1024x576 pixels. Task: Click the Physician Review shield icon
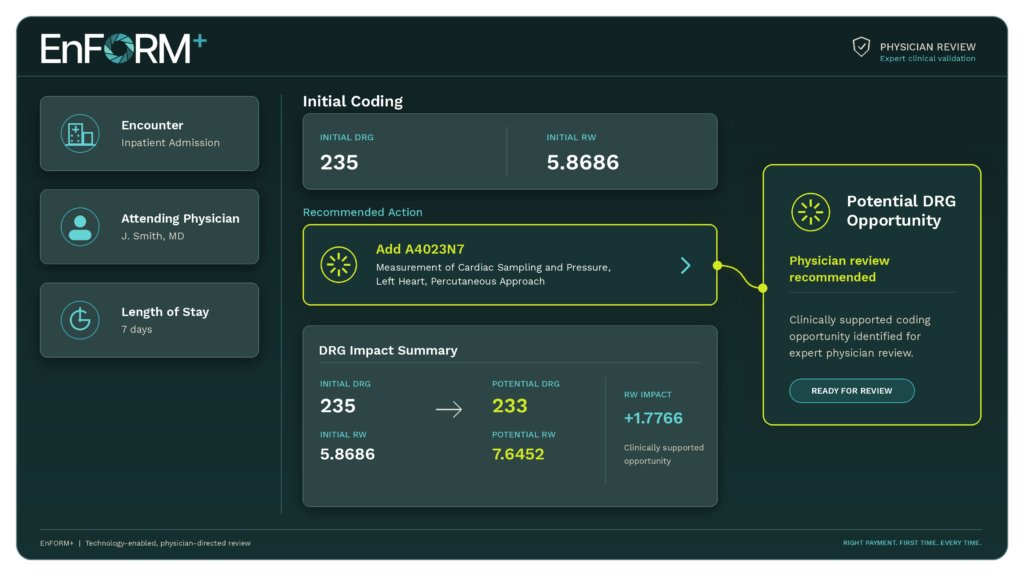tap(861, 47)
